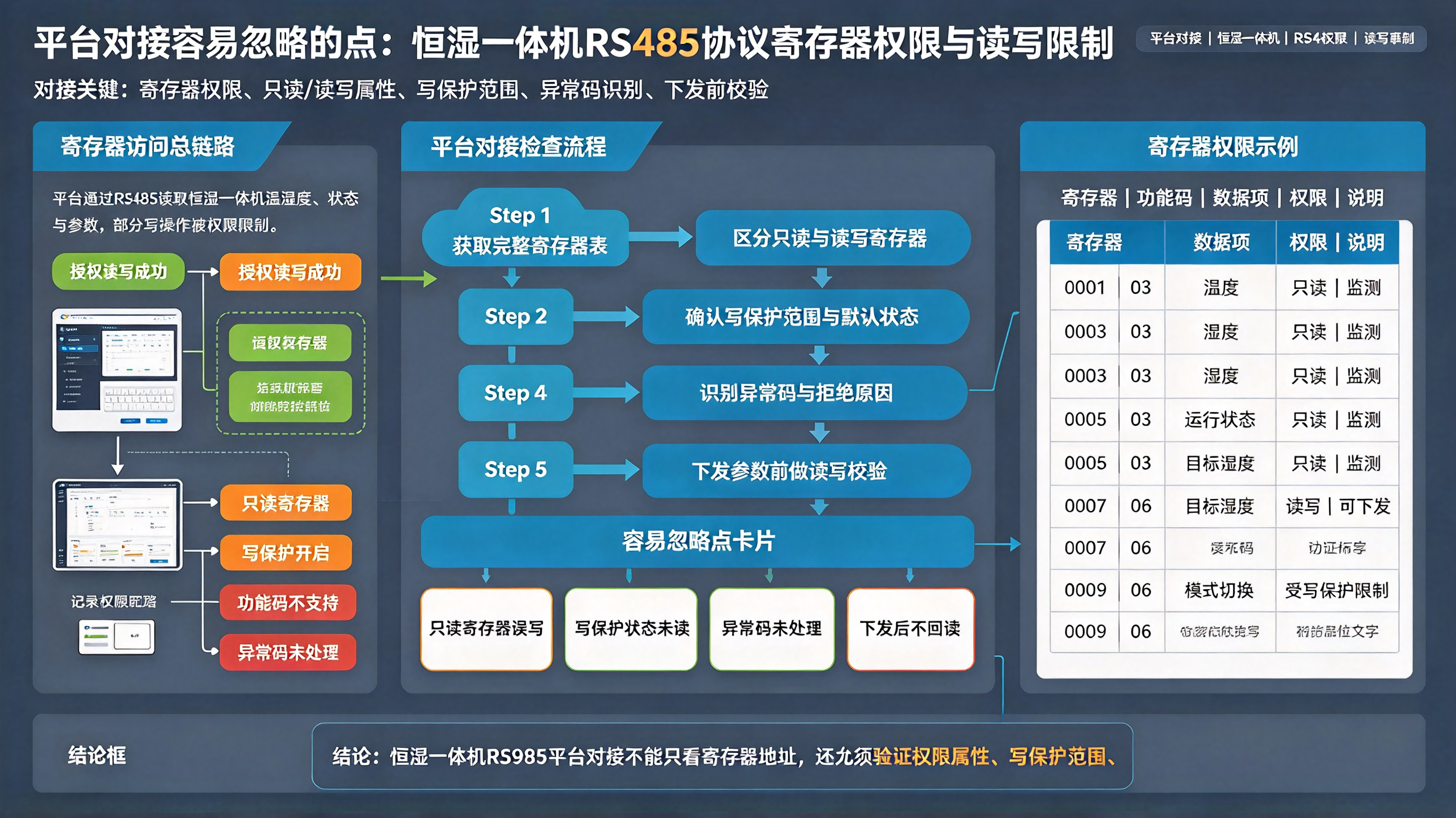
Task: Select the 写保护开启 box
Action: click(285, 552)
